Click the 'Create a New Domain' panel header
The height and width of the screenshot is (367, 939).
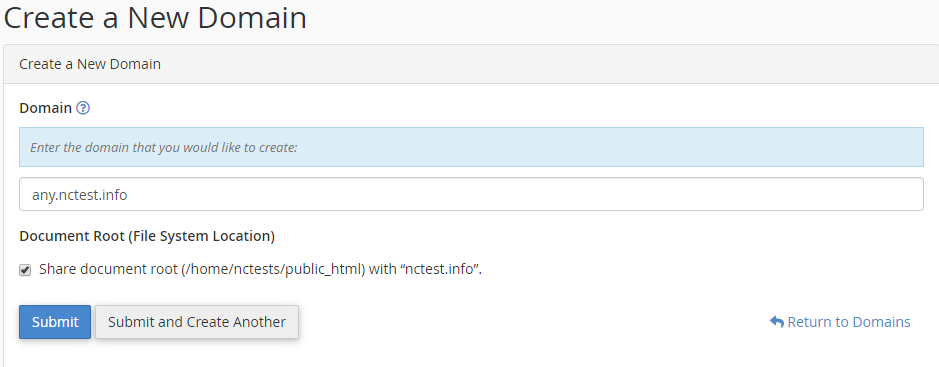[x=471, y=64]
